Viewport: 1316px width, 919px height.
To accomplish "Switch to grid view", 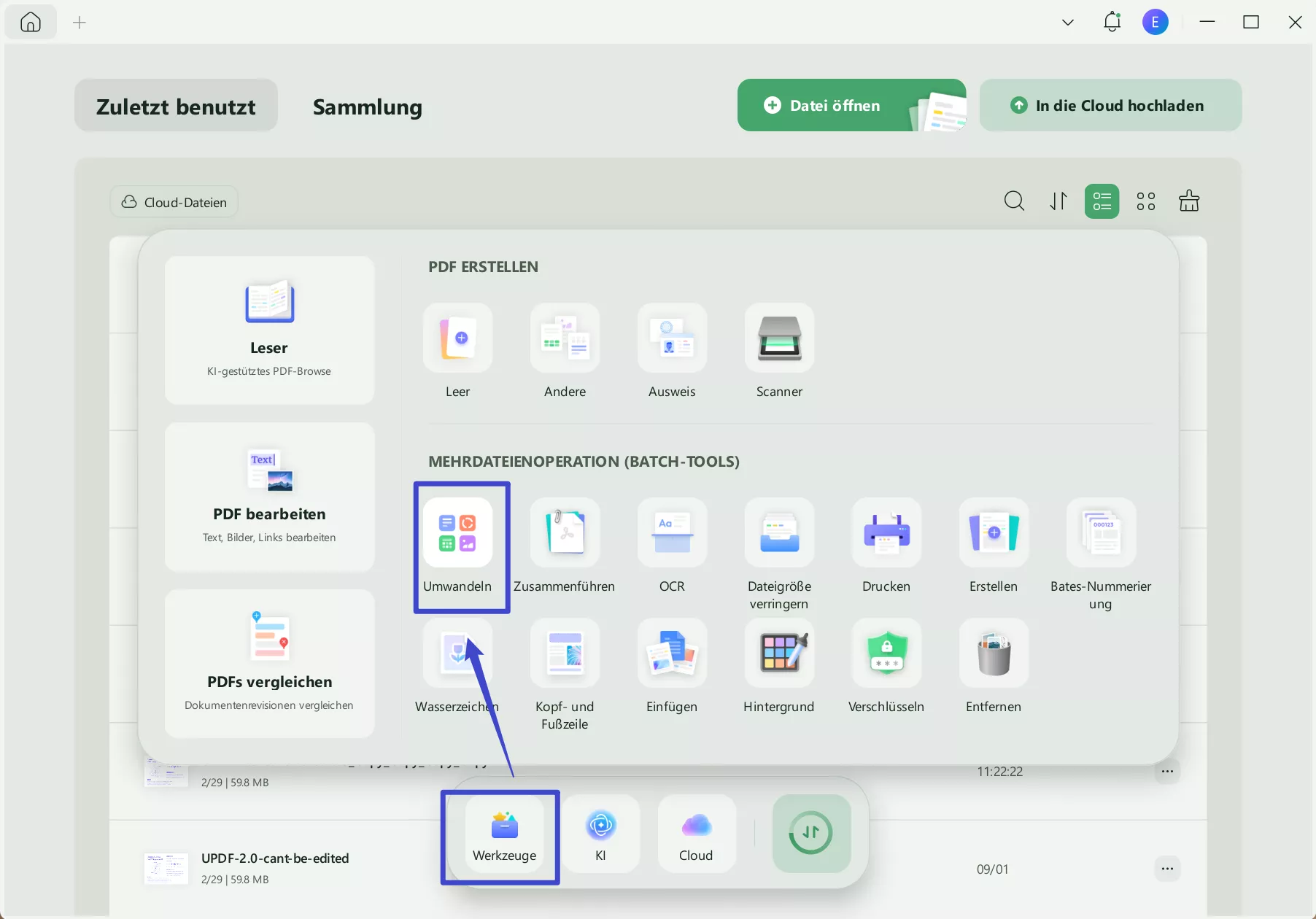I will pos(1146,201).
